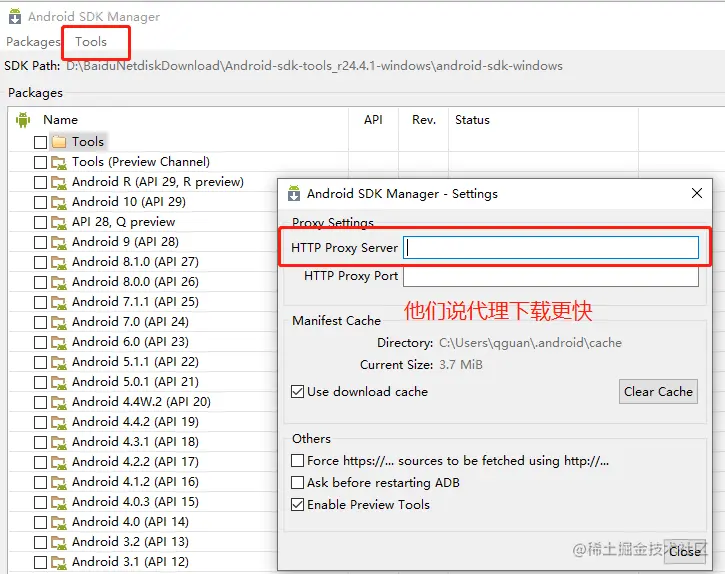Check the API 28, Q preview checkbox
The width and height of the screenshot is (725, 574).
[x=40, y=222]
